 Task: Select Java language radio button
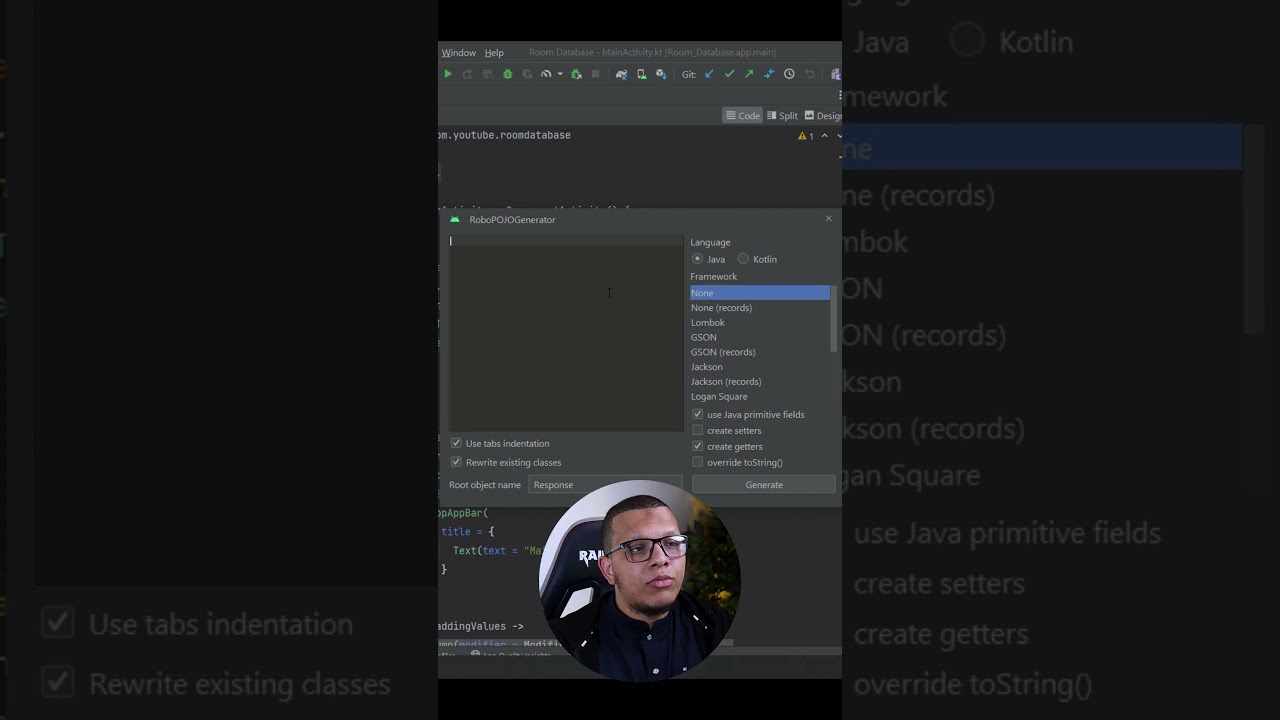[697, 259]
